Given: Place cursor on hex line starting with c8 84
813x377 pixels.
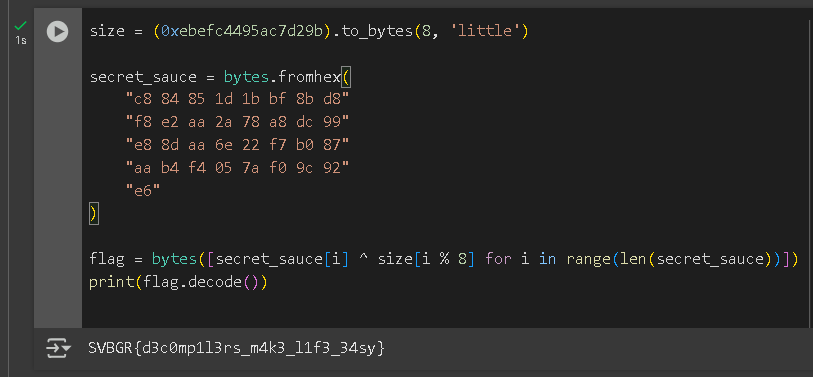Looking at the screenshot, I should point(237,100).
